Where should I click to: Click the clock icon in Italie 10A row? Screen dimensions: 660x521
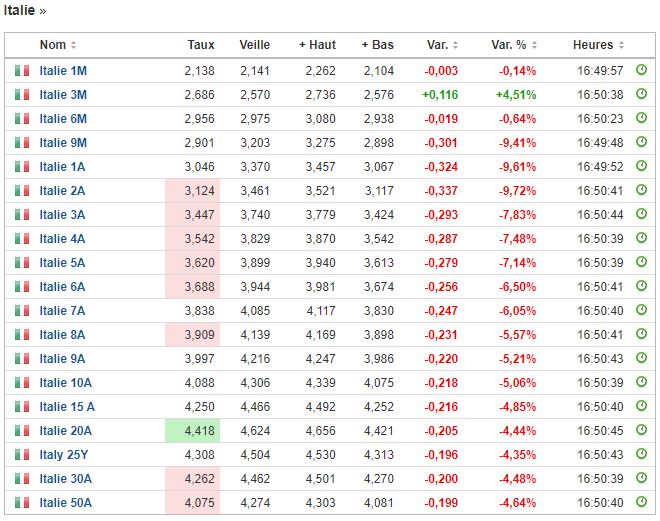(x=642, y=383)
